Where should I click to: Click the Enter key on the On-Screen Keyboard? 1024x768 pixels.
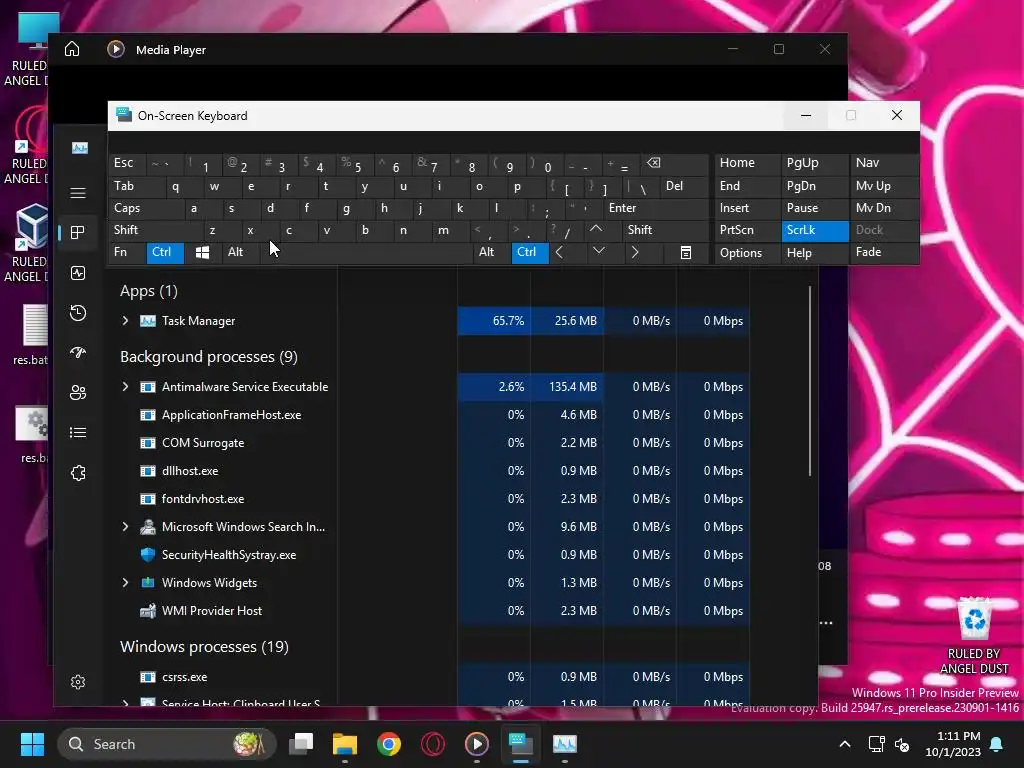pos(656,208)
